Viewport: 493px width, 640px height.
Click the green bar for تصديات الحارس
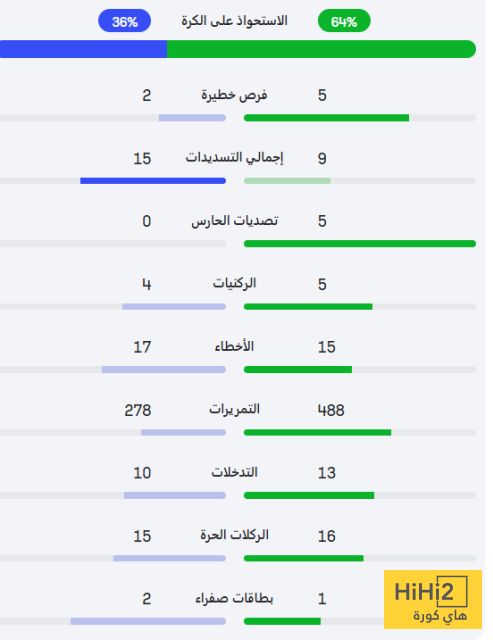tap(360, 244)
